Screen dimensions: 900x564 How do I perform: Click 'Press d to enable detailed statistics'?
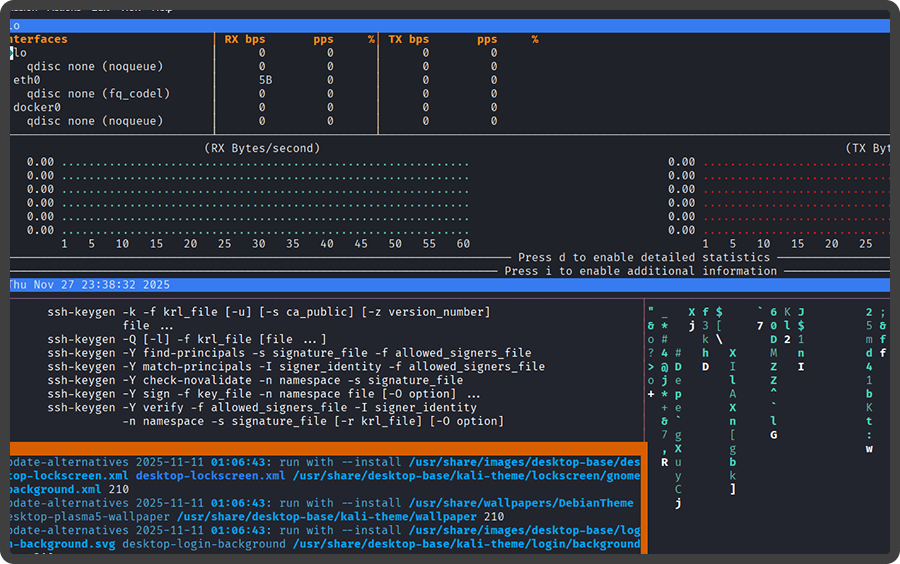coord(647,257)
